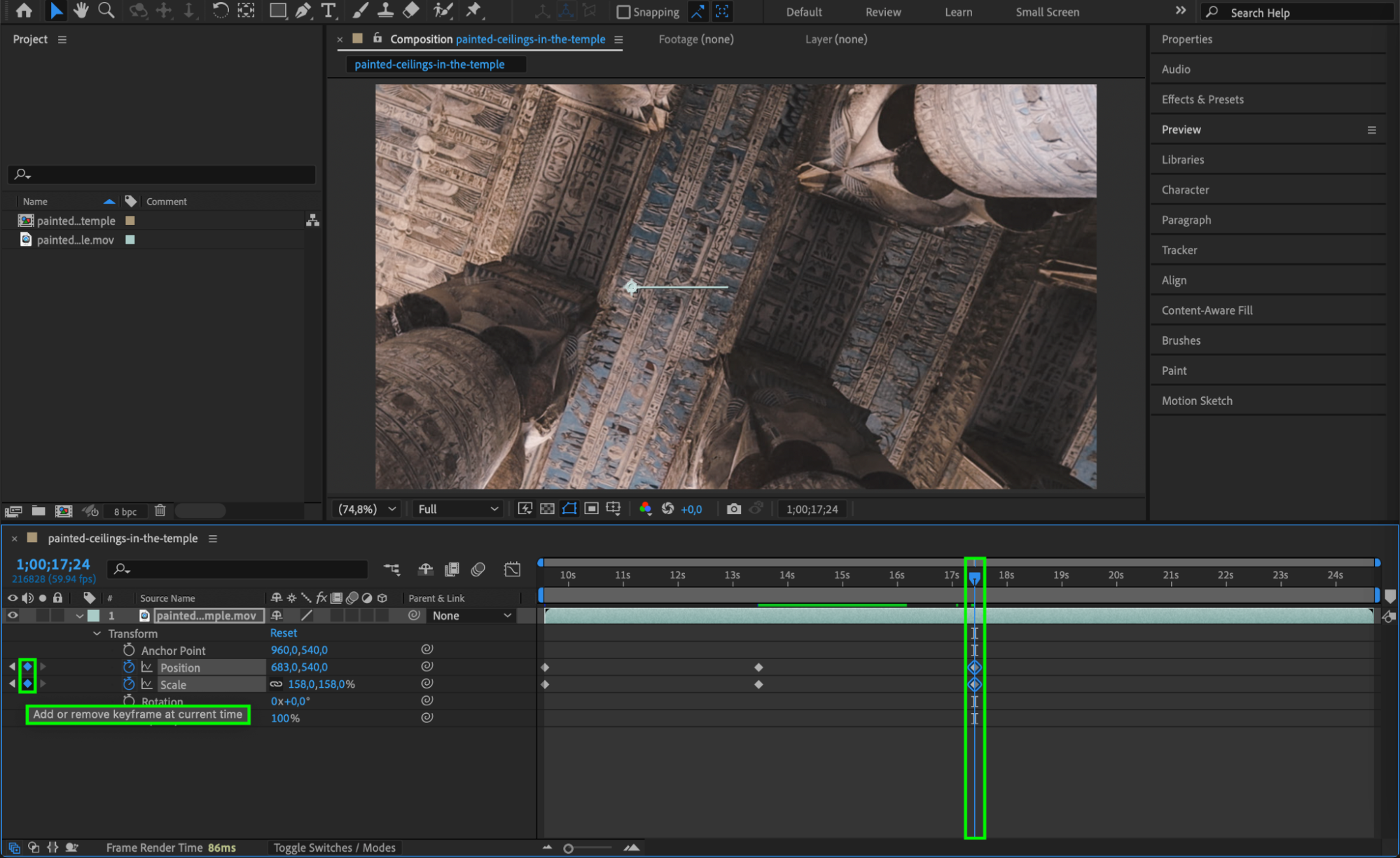Screen dimensions: 1400x858
Task: Hide layer 1 with eye toggle
Action: (12, 616)
